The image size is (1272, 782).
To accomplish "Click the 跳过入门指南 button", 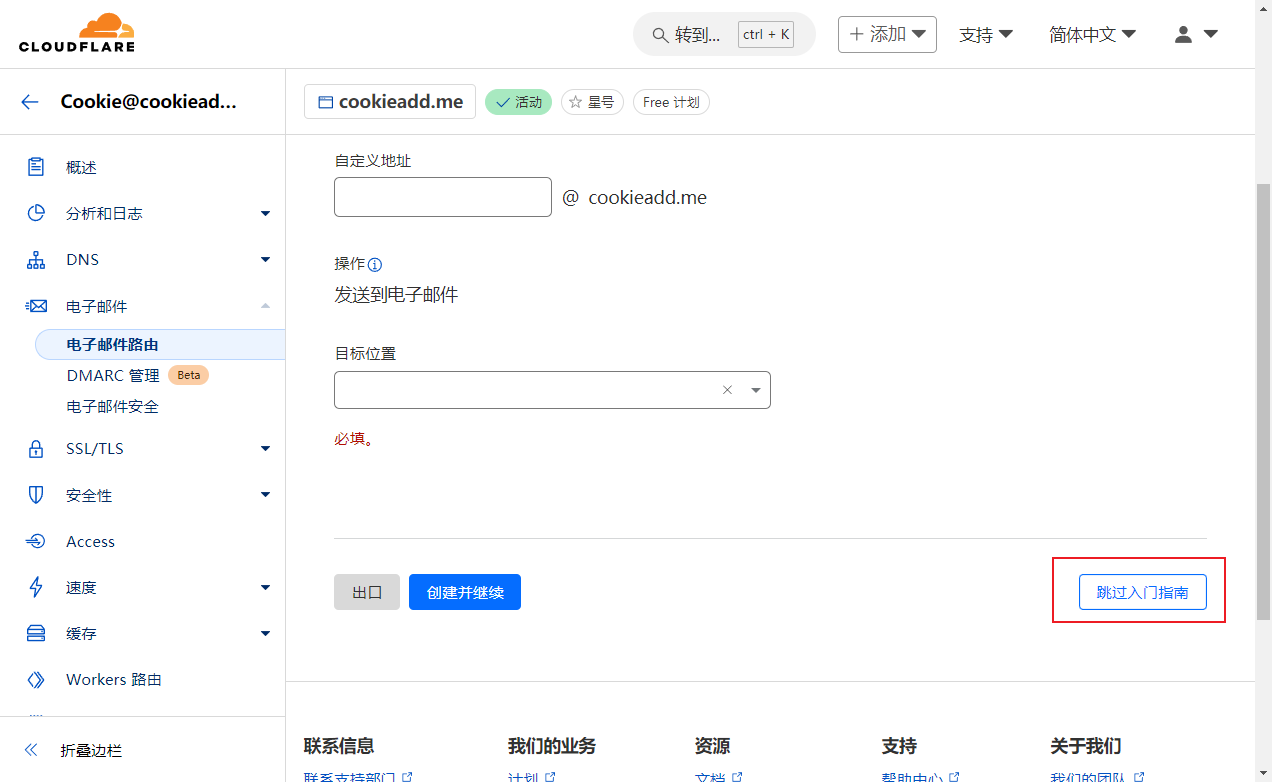I will [x=1142, y=592].
